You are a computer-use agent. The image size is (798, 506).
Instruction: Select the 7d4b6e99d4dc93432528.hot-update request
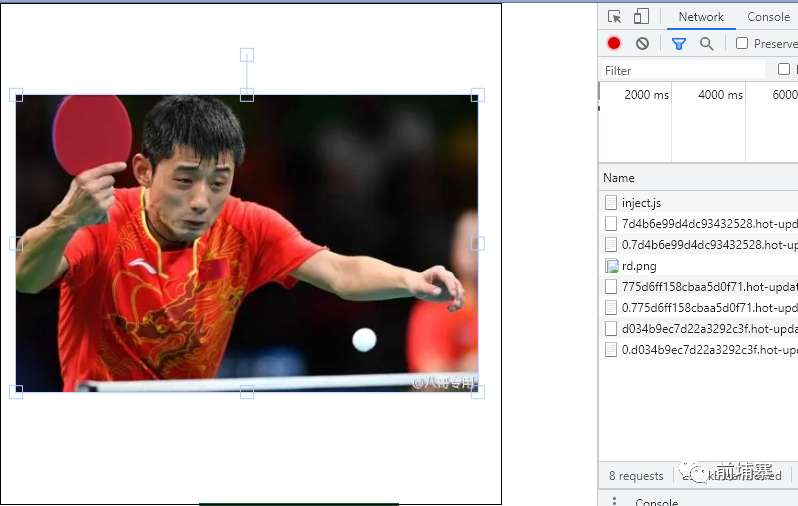point(699,223)
